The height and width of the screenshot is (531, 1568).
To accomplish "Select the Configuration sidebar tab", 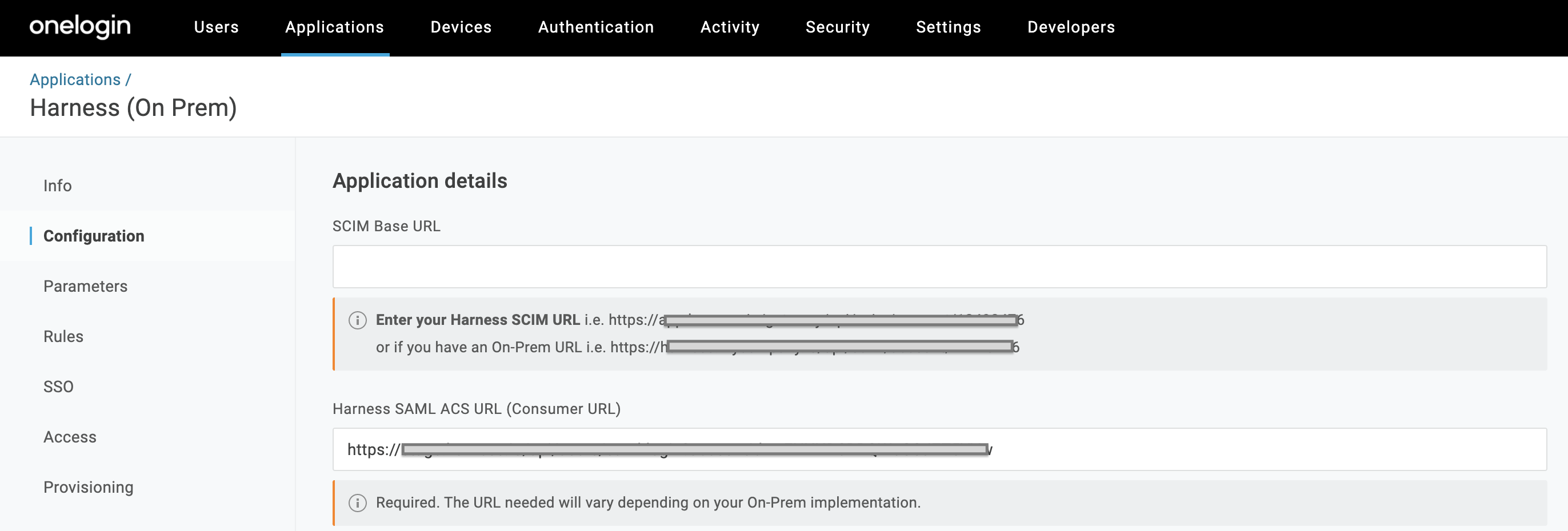I will point(94,236).
